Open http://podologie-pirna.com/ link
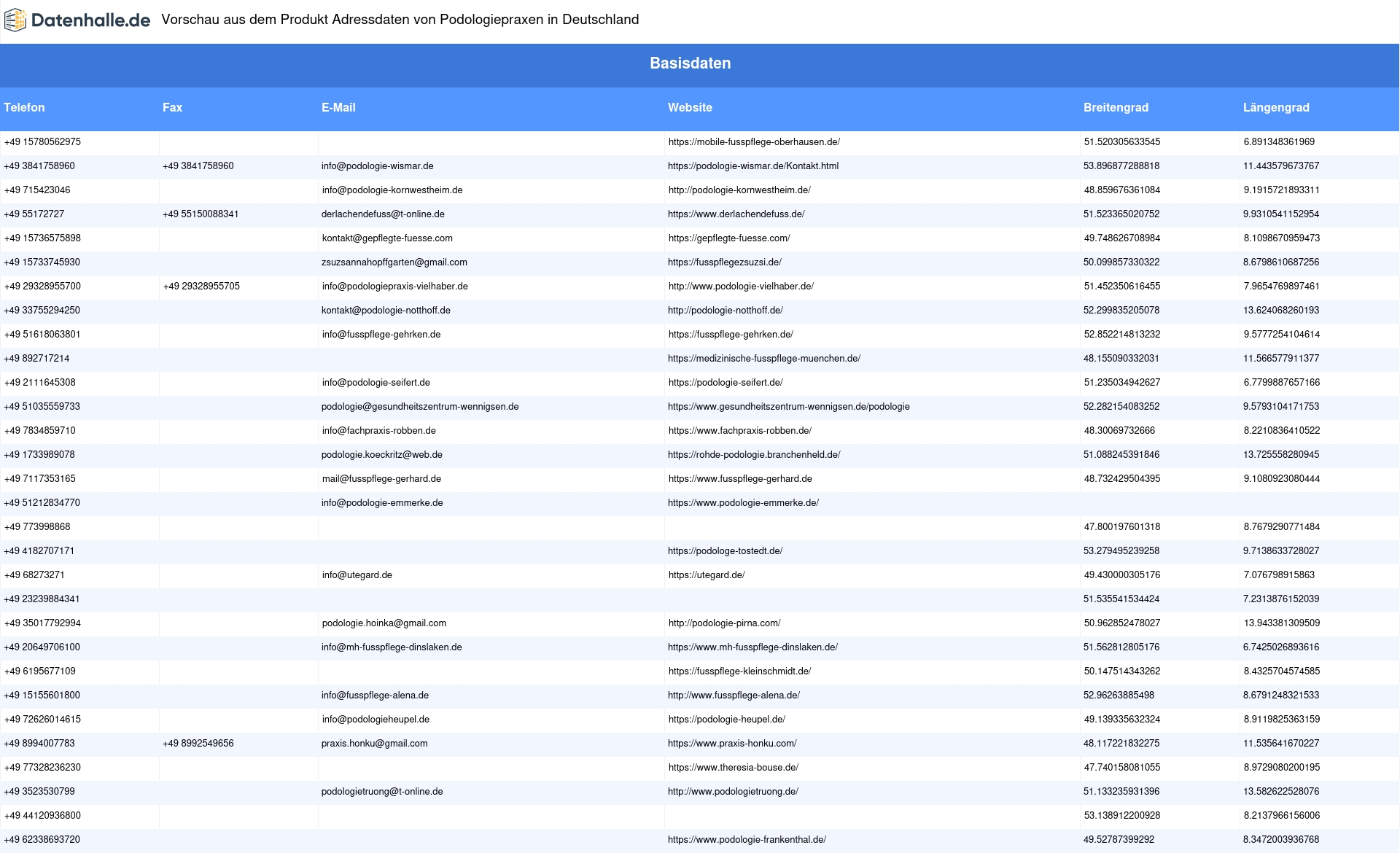Image resolution: width=1400 pixels, height=853 pixels. [725, 623]
